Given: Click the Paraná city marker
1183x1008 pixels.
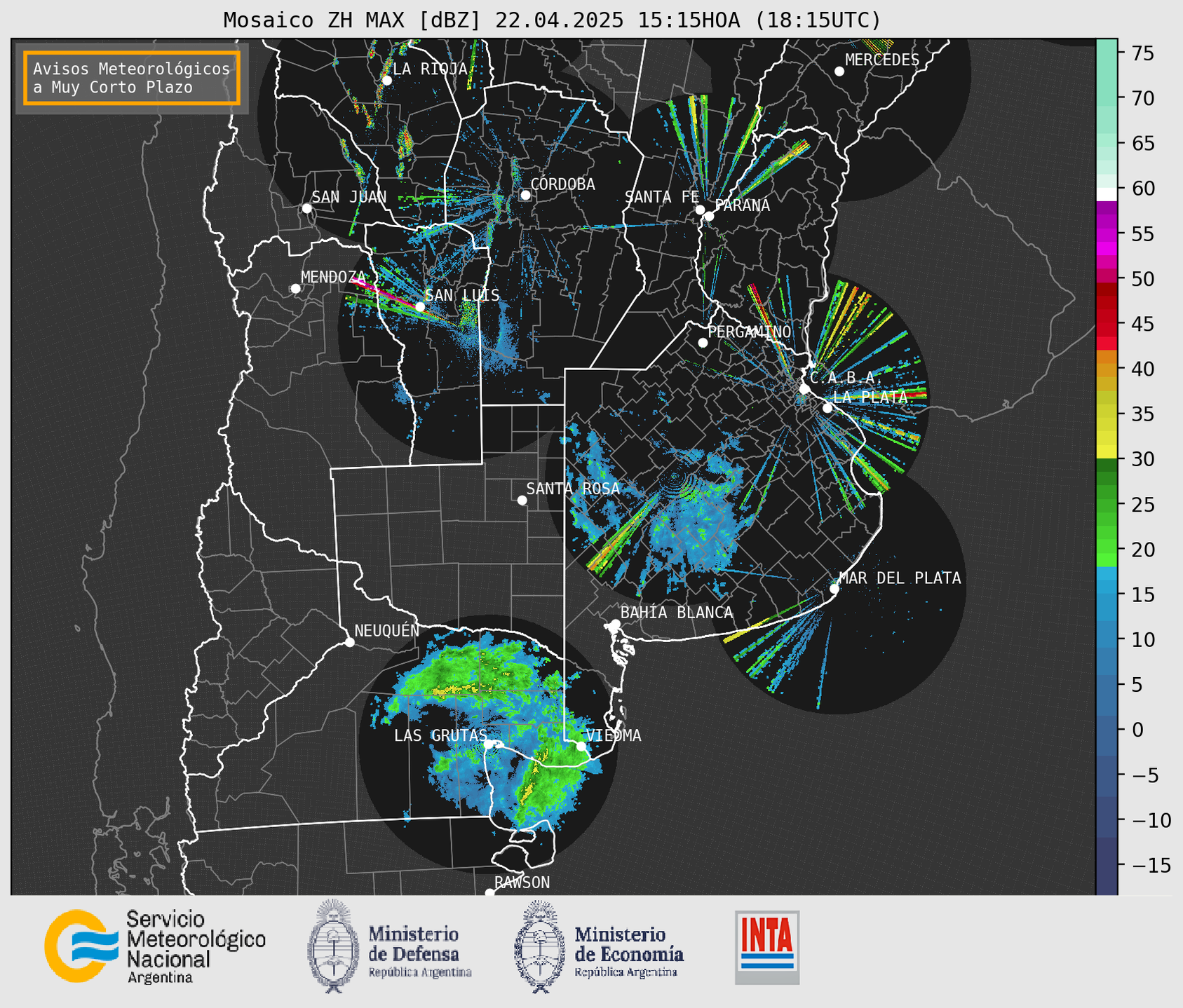Looking at the screenshot, I should 709,216.
